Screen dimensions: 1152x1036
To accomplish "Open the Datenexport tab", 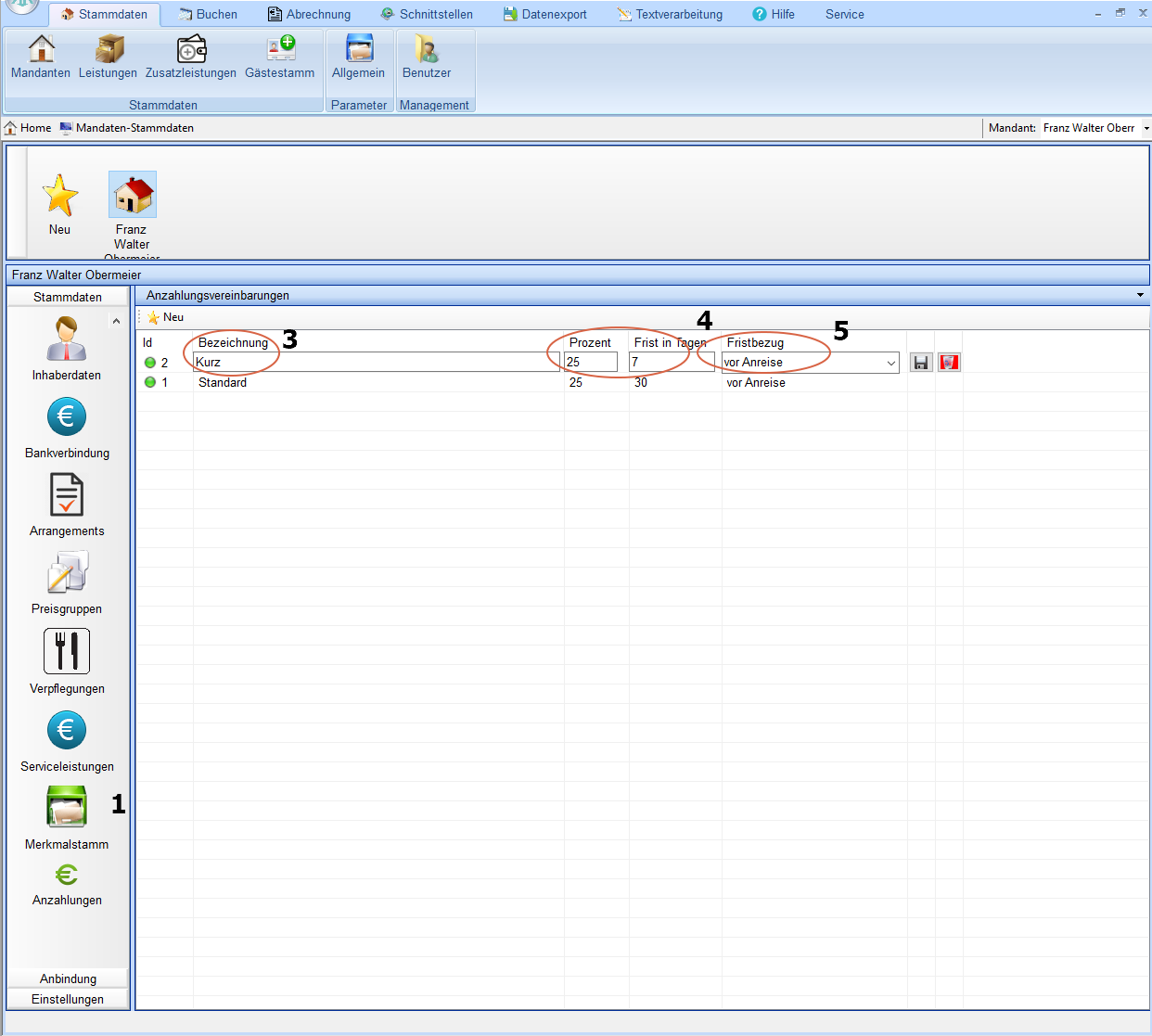I will [545, 14].
